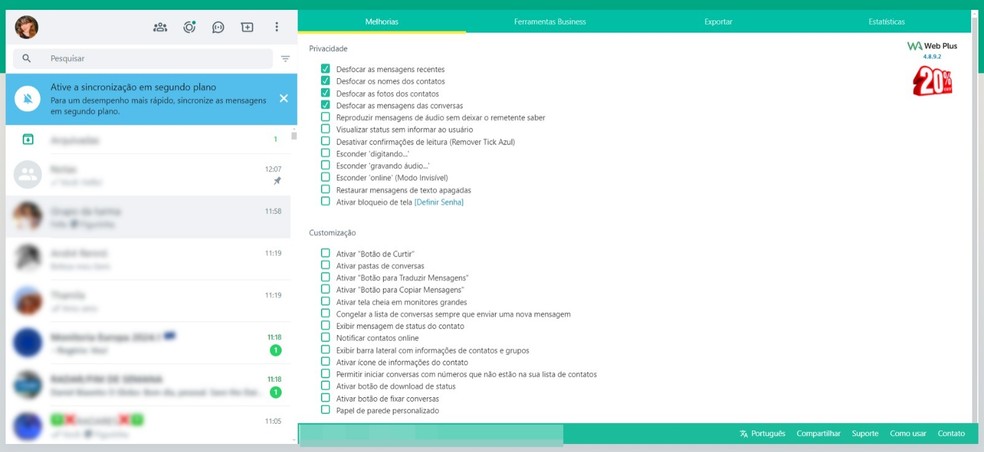984x452 pixels.
Task: Click the Pesquisar search field
Action: (155, 59)
